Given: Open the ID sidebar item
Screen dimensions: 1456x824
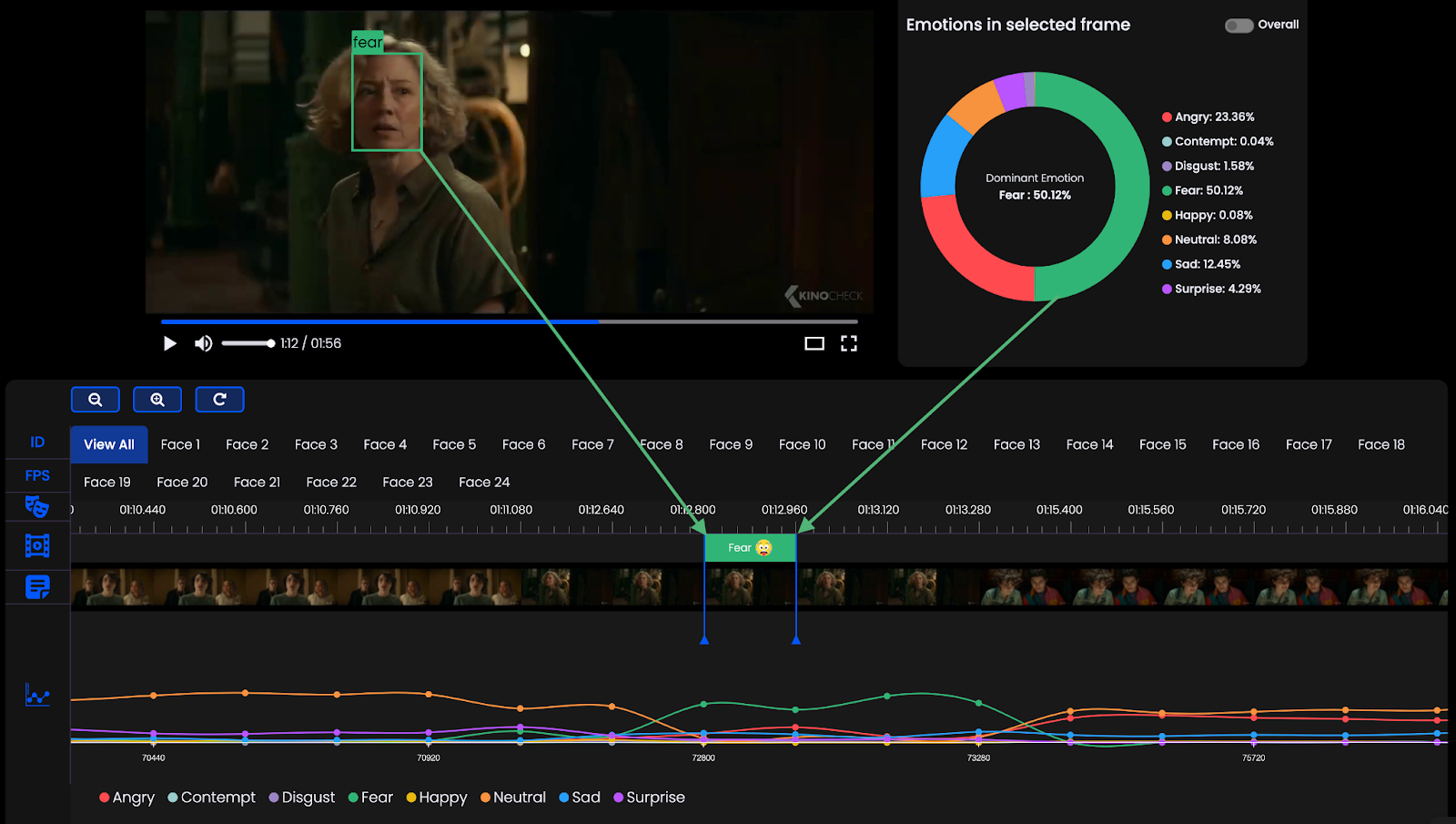Looking at the screenshot, I should point(37,442).
